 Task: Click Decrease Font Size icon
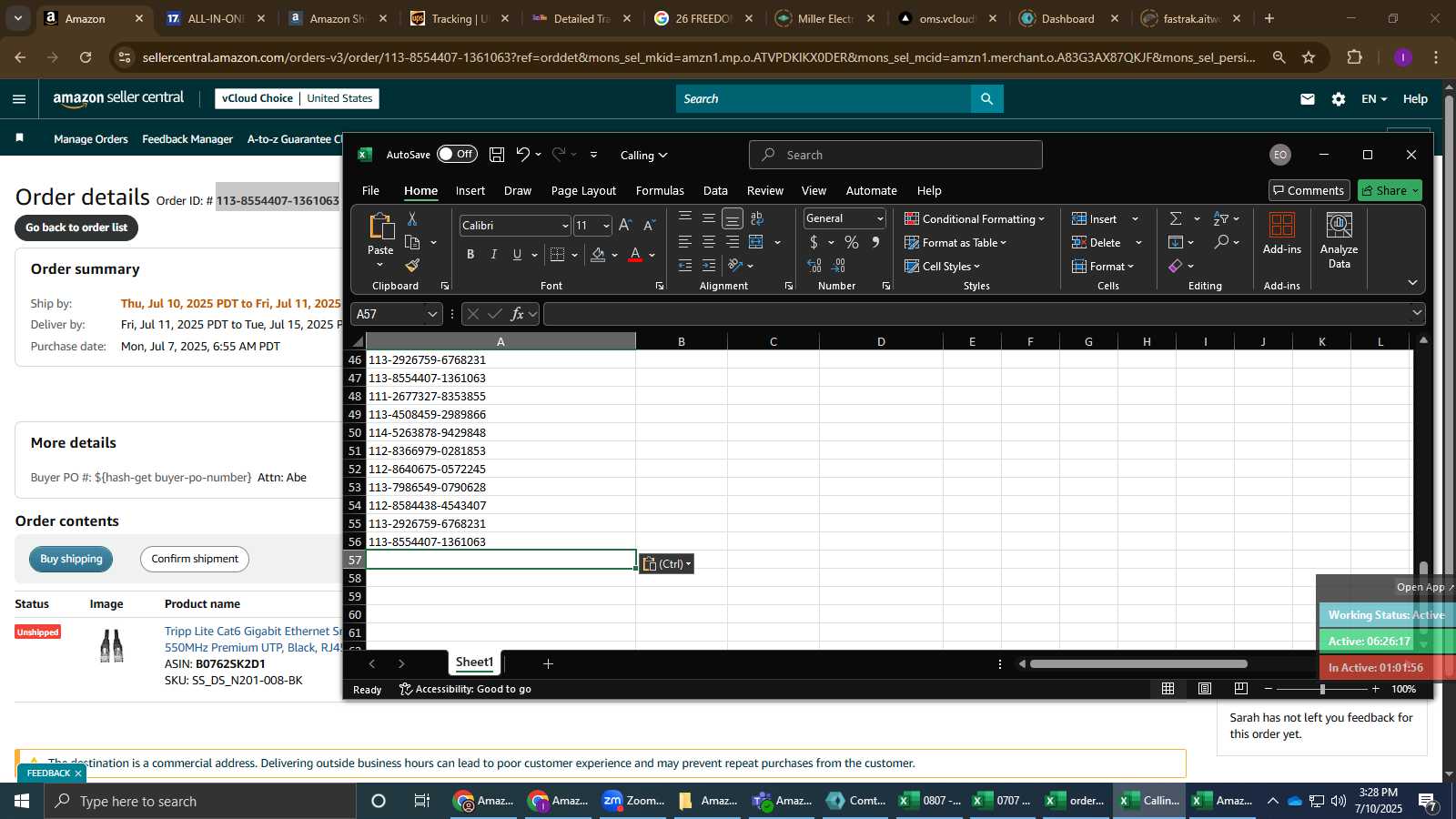tap(649, 225)
